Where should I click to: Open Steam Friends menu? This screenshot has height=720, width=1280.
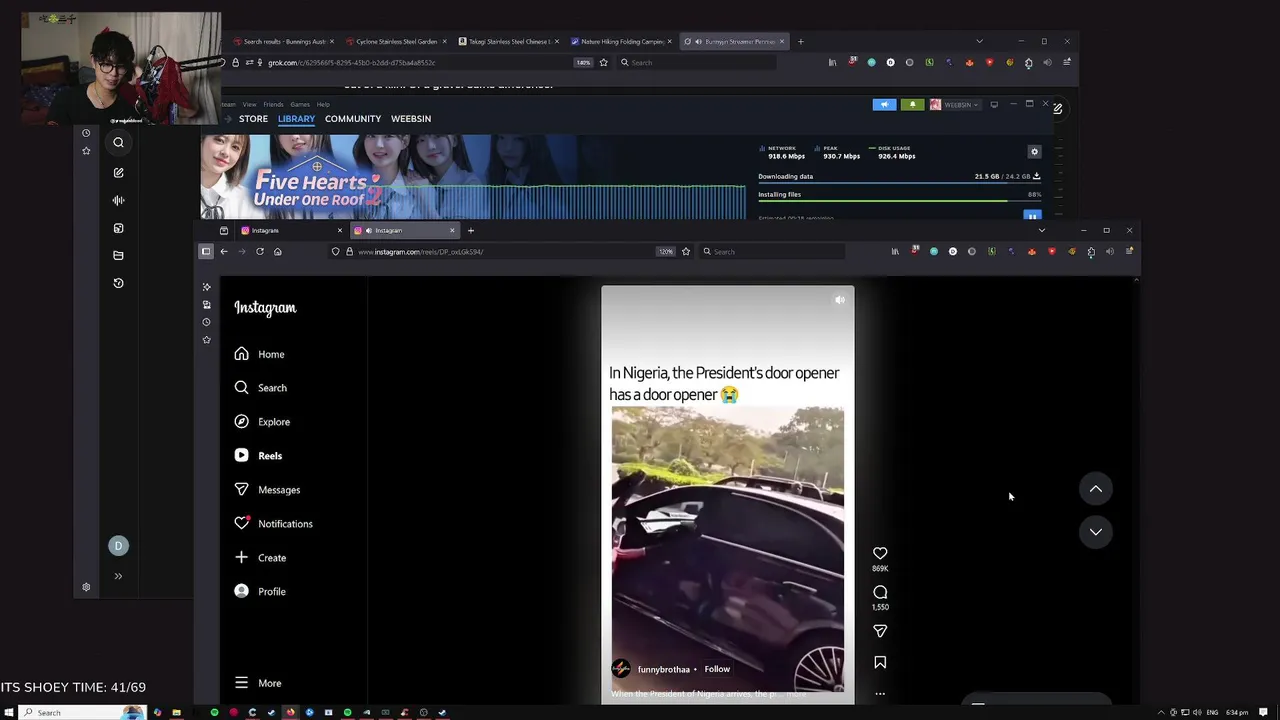click(x=273, y=104)
